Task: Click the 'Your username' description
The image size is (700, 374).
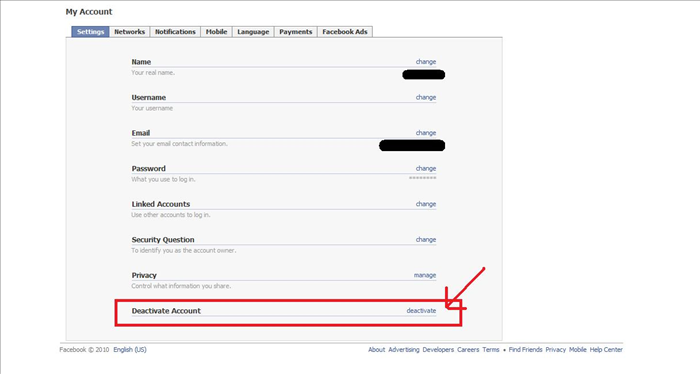Action: (x=152, y=108)
